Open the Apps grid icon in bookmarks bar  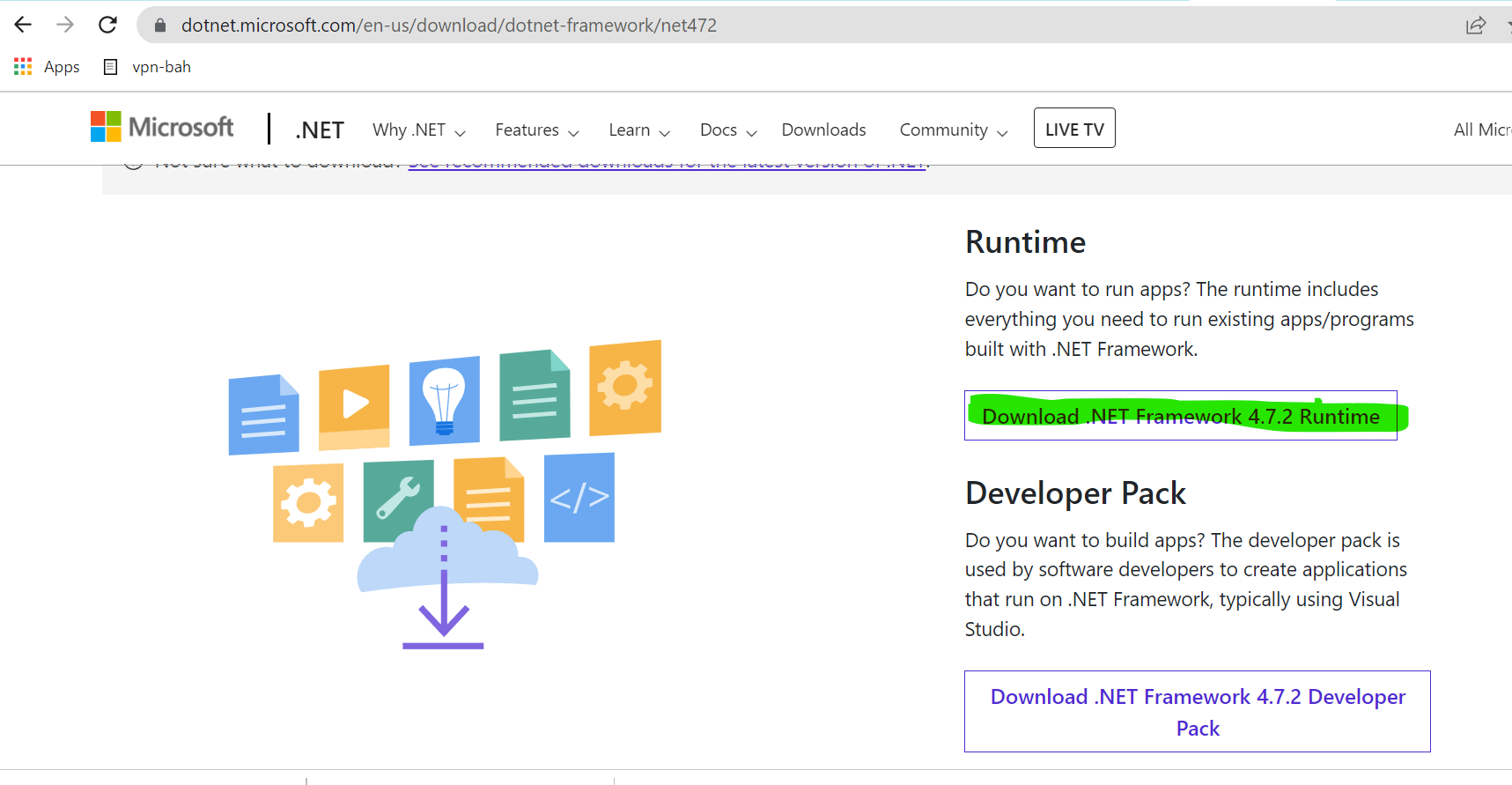click(23, 67)
